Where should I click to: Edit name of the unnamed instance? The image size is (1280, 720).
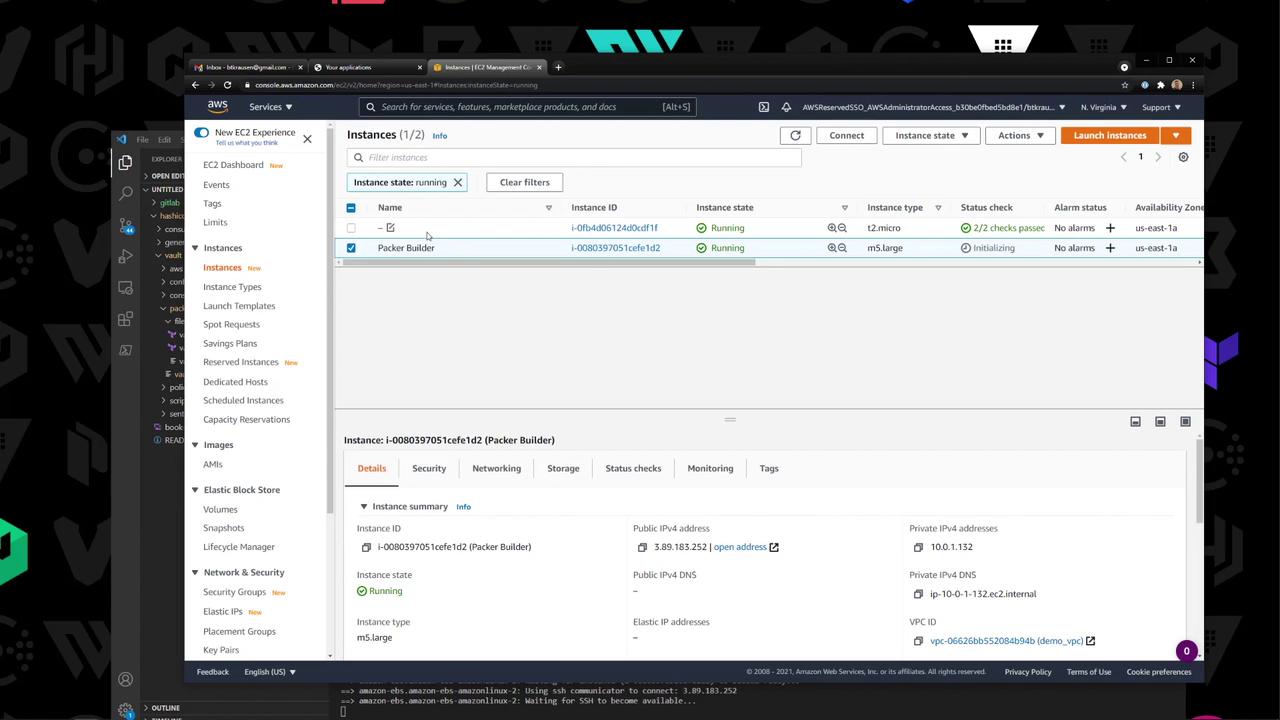coord(390,228)
